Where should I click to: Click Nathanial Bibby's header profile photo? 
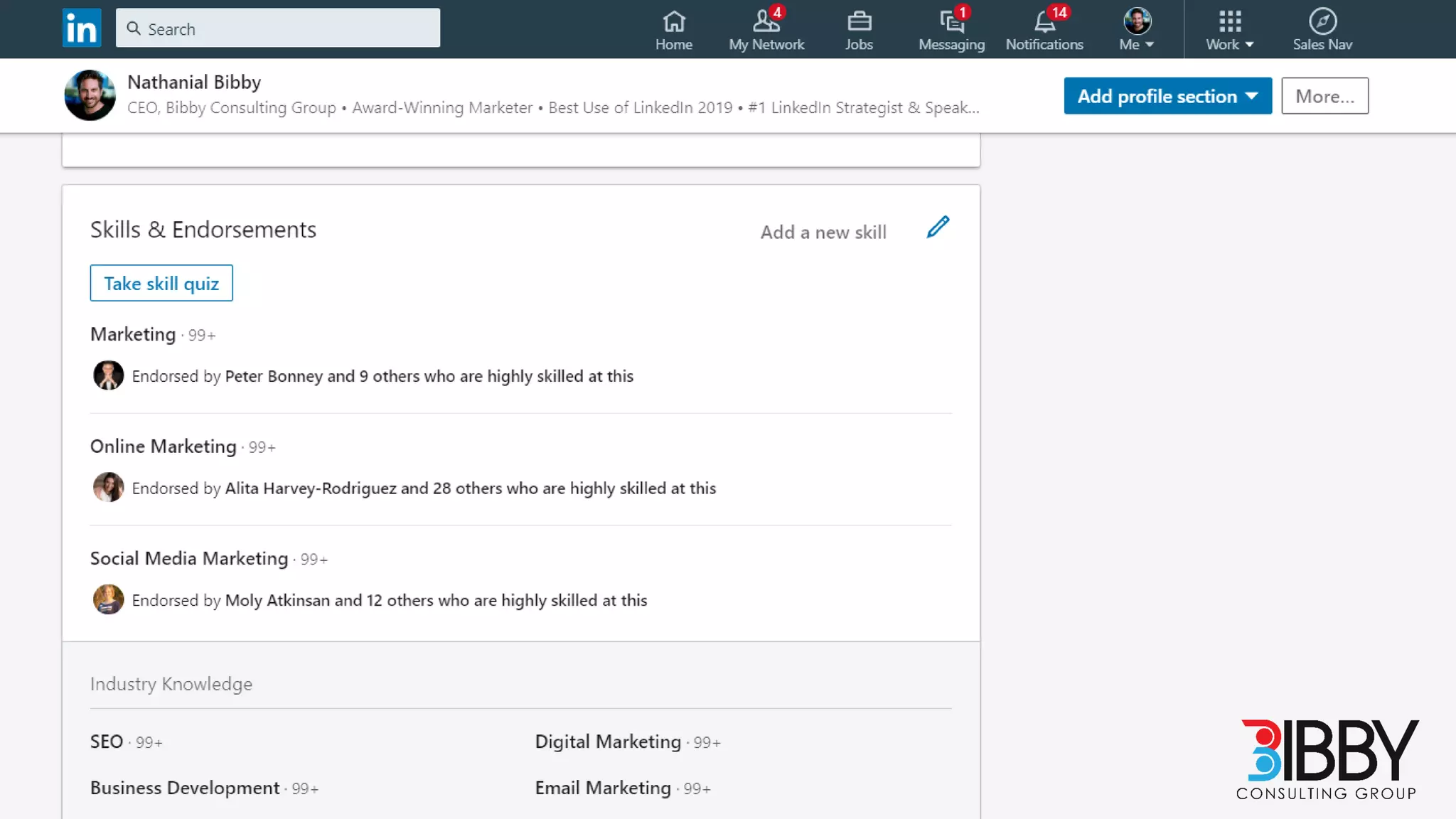90,95
